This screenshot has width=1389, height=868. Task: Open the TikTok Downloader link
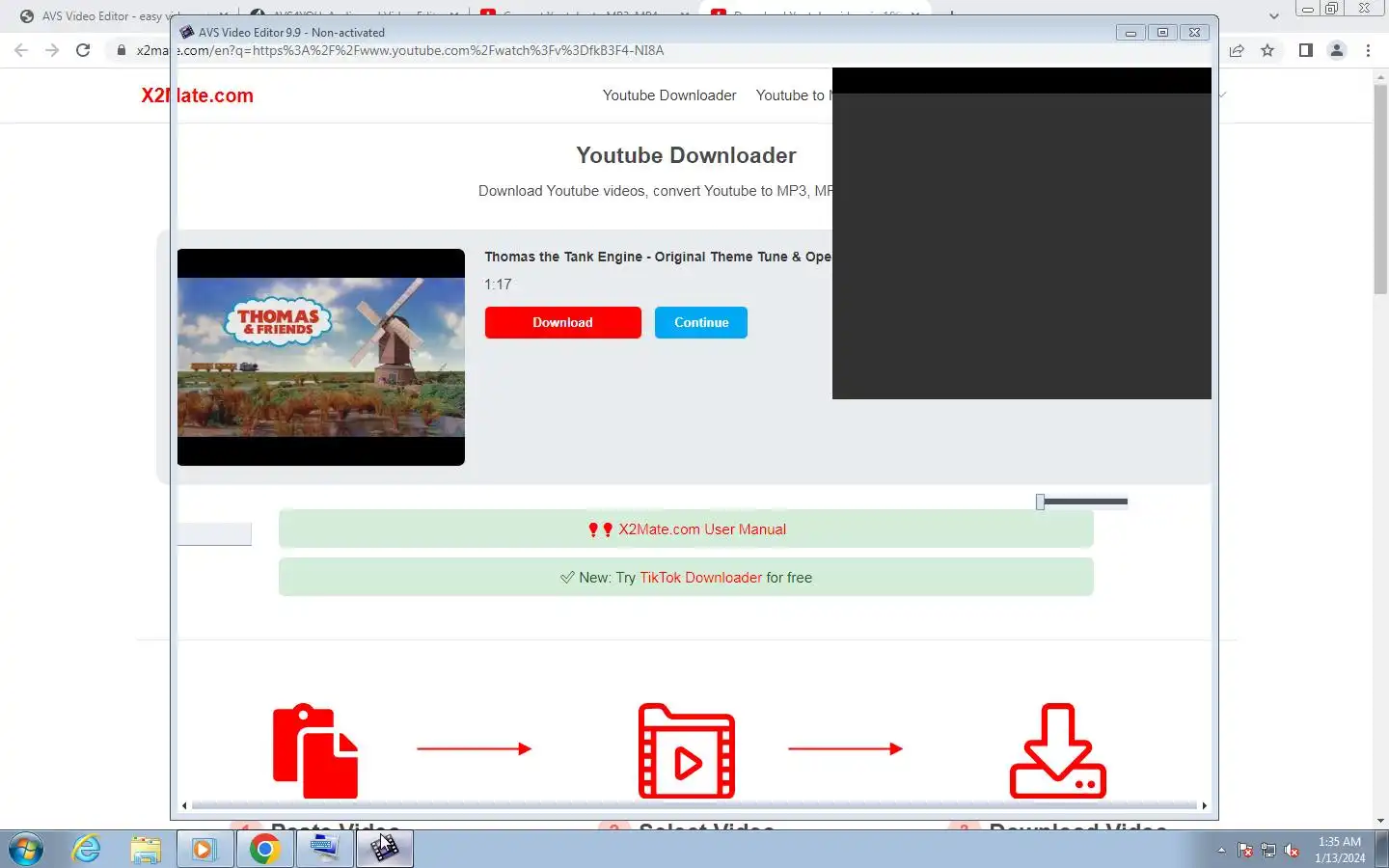point(701,578)
